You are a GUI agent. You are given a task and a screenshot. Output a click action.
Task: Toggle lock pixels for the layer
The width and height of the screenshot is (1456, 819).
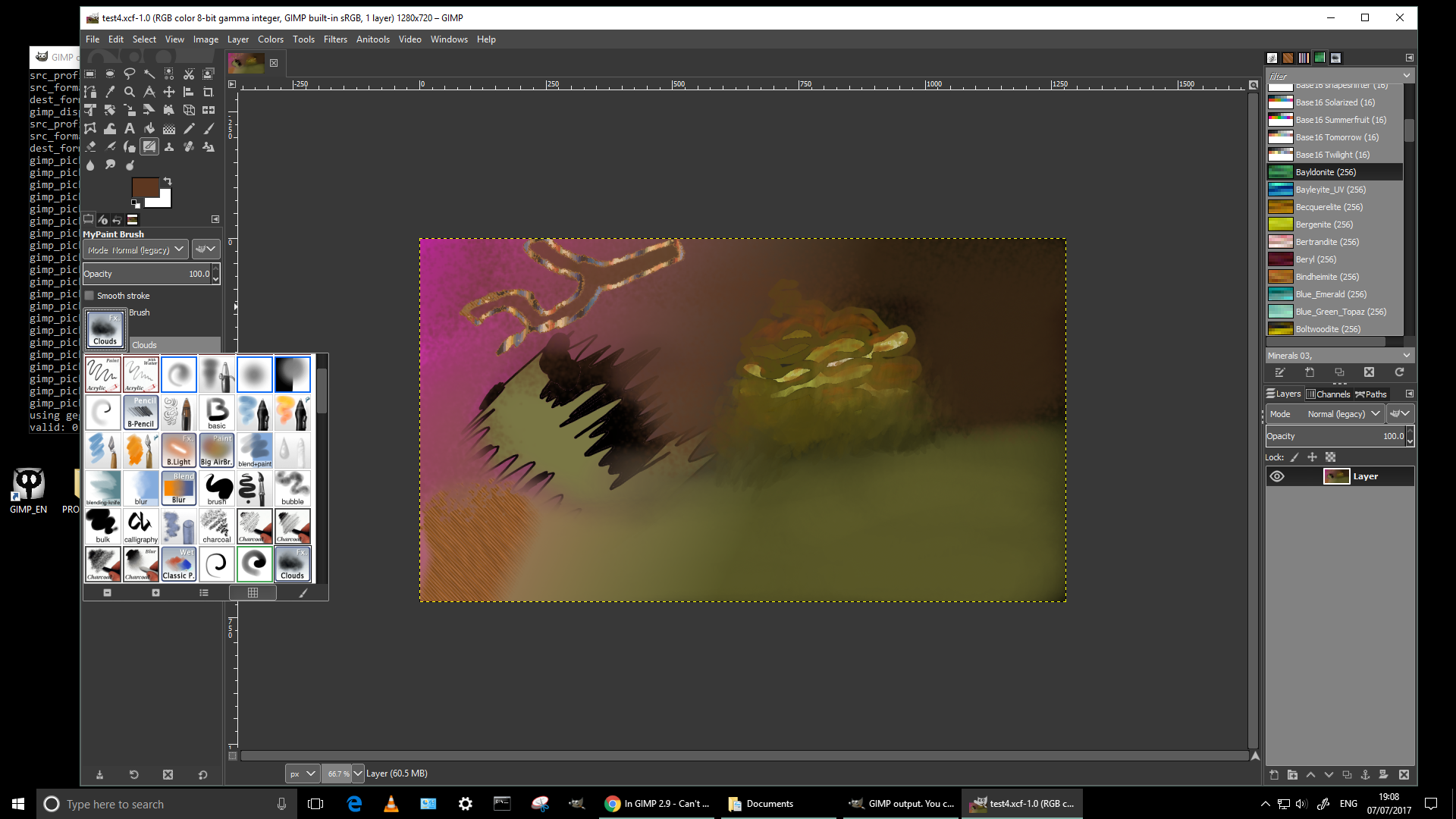[x=1294, y=457]
